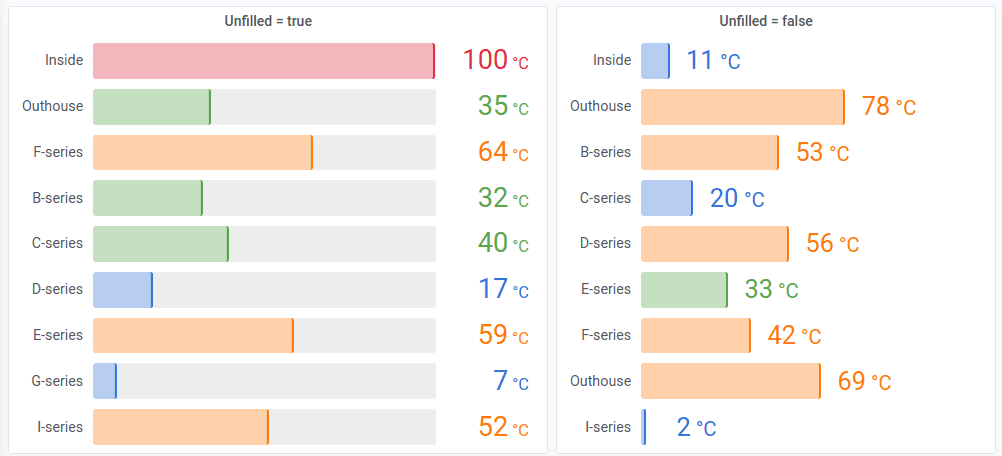Viewport: 1002px width, 456px height.
Task: Click the C-series label beside 20 °C
Action: (x=606, y=198)
